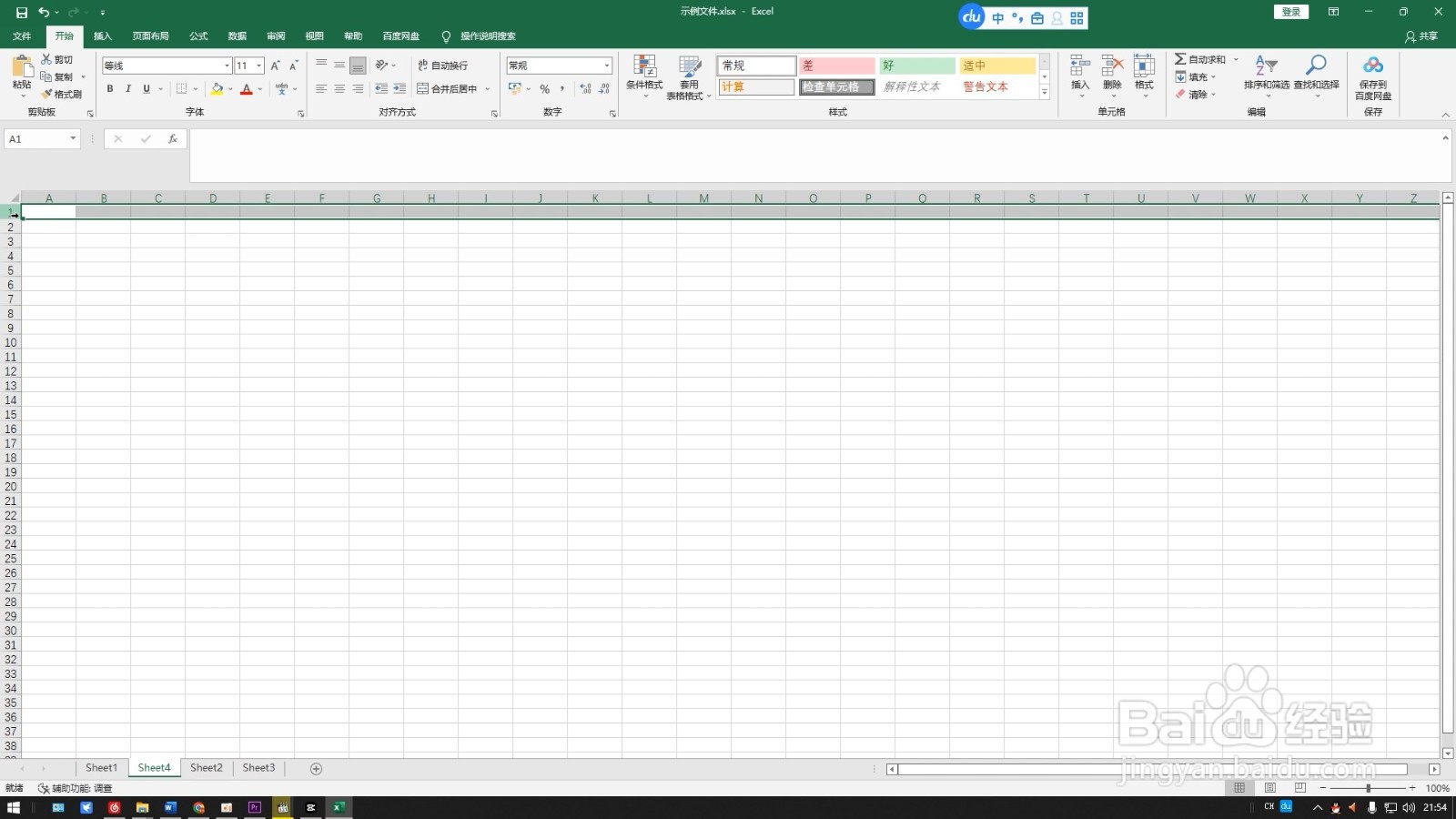The width and height of the screenshot is (1456, 819).
Task: Add a new sheet with plus button
Action: 316,769
